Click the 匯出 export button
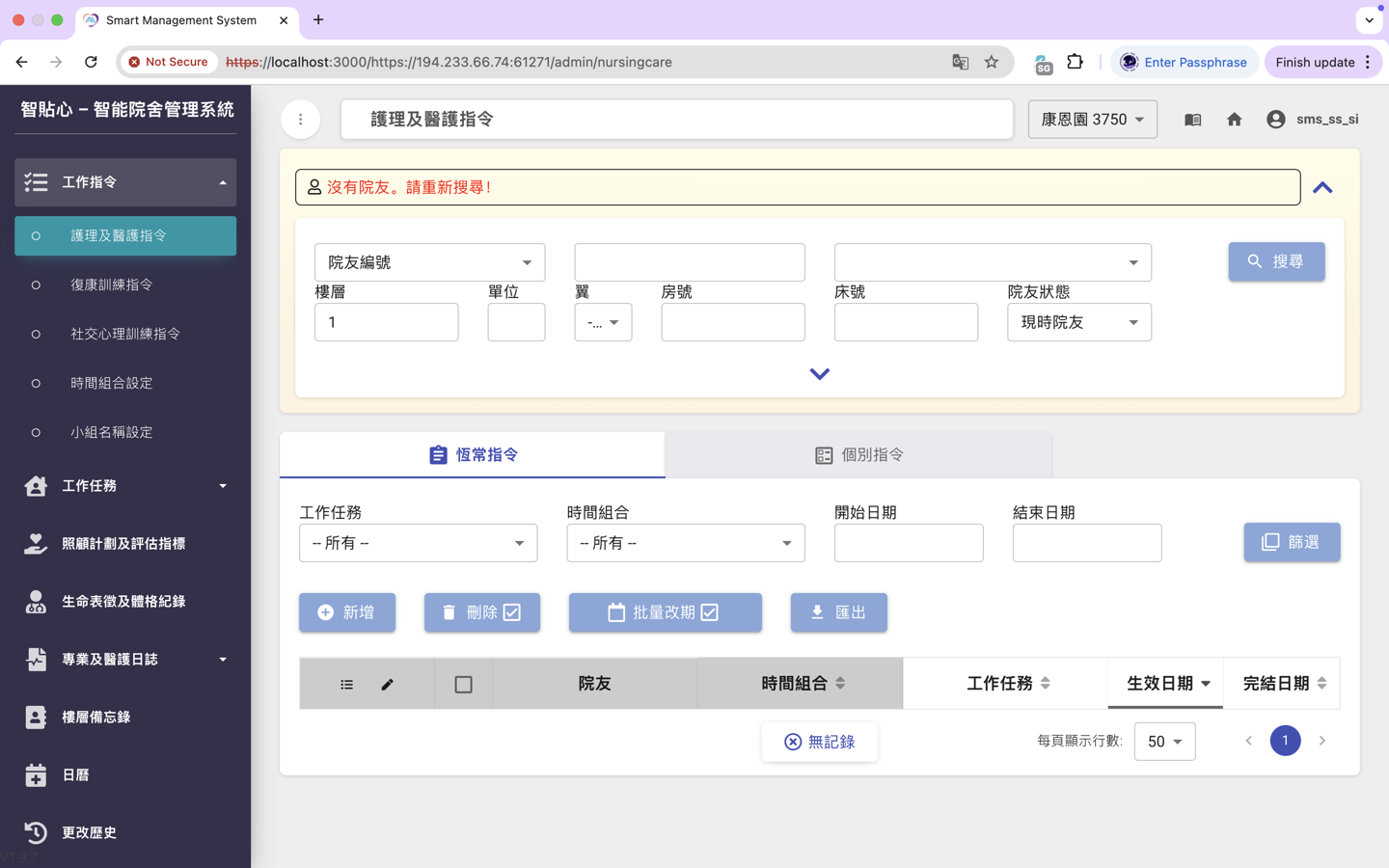The height and width of the screenshot is (868, 1389). (839, 612)
